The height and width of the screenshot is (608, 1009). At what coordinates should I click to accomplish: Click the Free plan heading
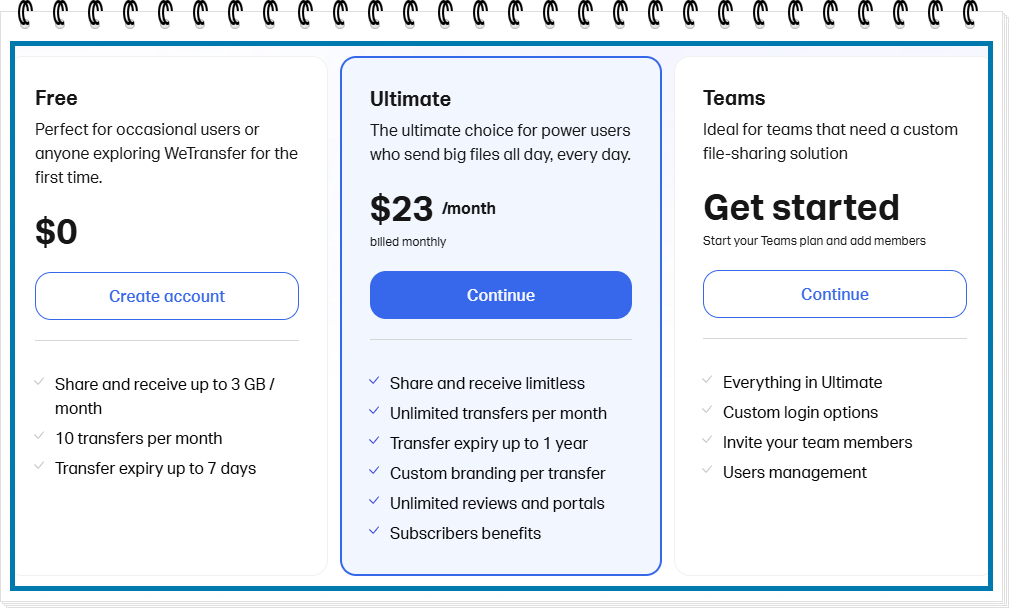(x=57, y=98)
